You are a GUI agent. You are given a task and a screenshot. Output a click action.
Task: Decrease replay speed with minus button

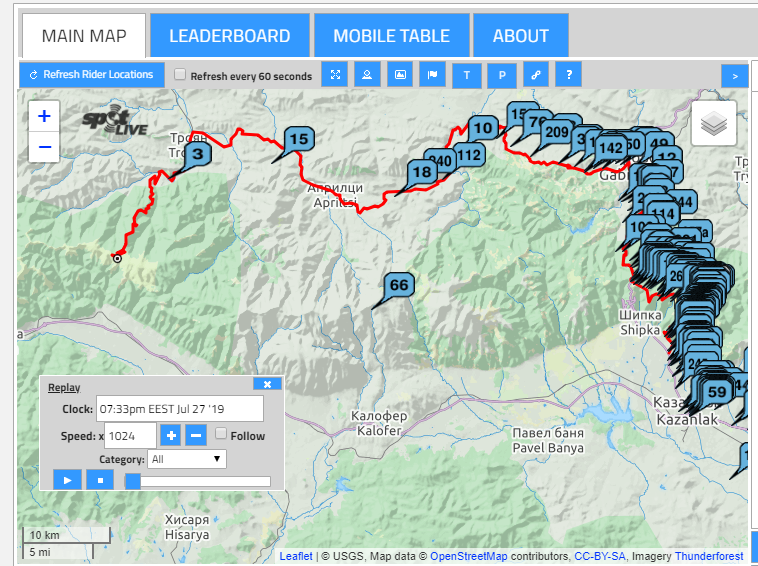[x=196, y=435]
